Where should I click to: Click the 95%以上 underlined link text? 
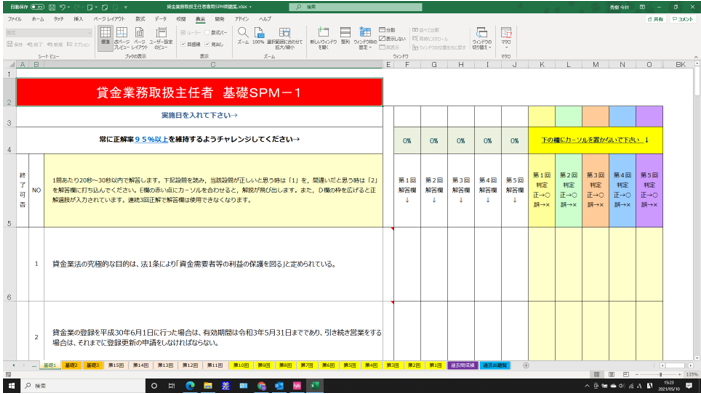151,140
